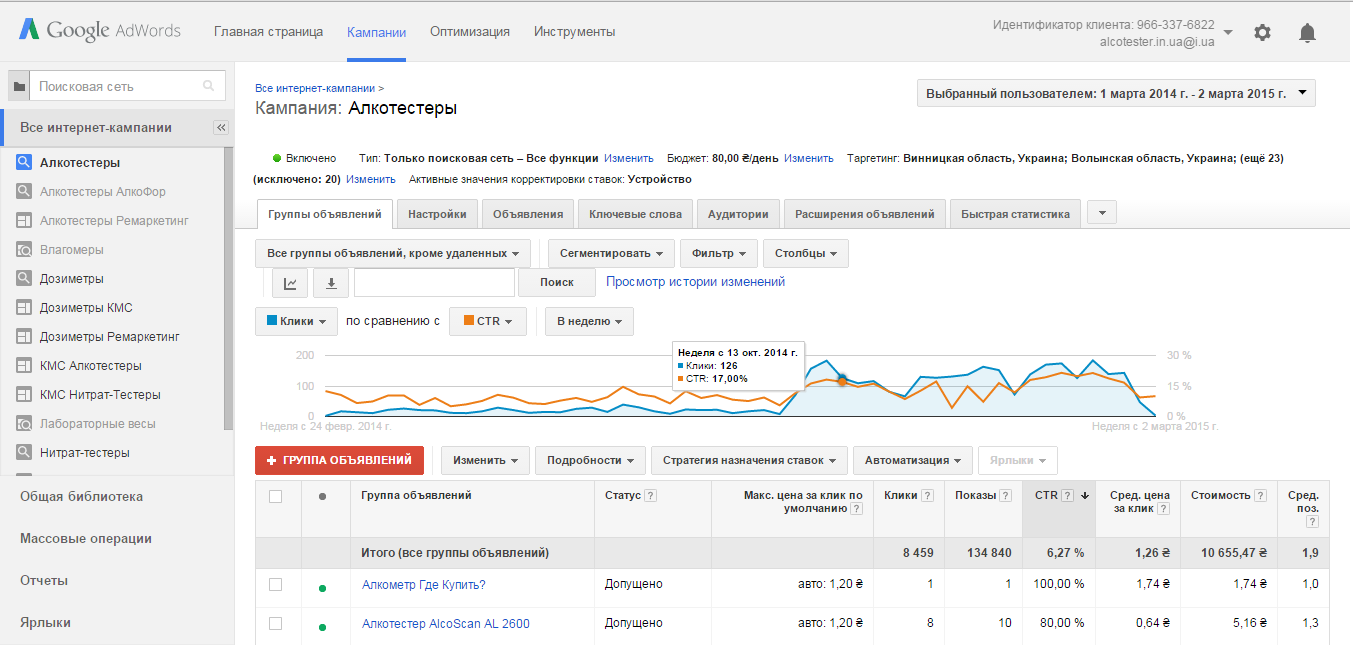Open the account dropdown arrow near client ID
This screenshot has width=1353, height=645.
tap(1228, 31)
